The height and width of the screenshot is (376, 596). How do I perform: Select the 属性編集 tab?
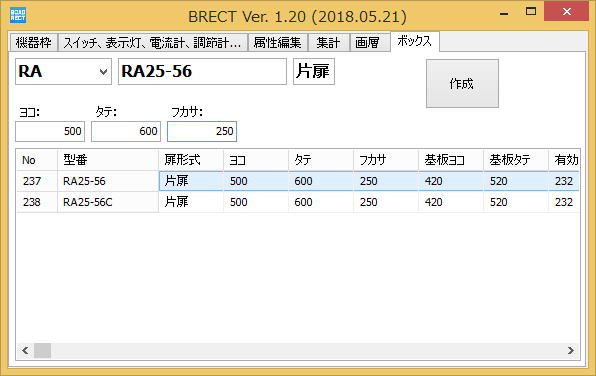[277, 43]
